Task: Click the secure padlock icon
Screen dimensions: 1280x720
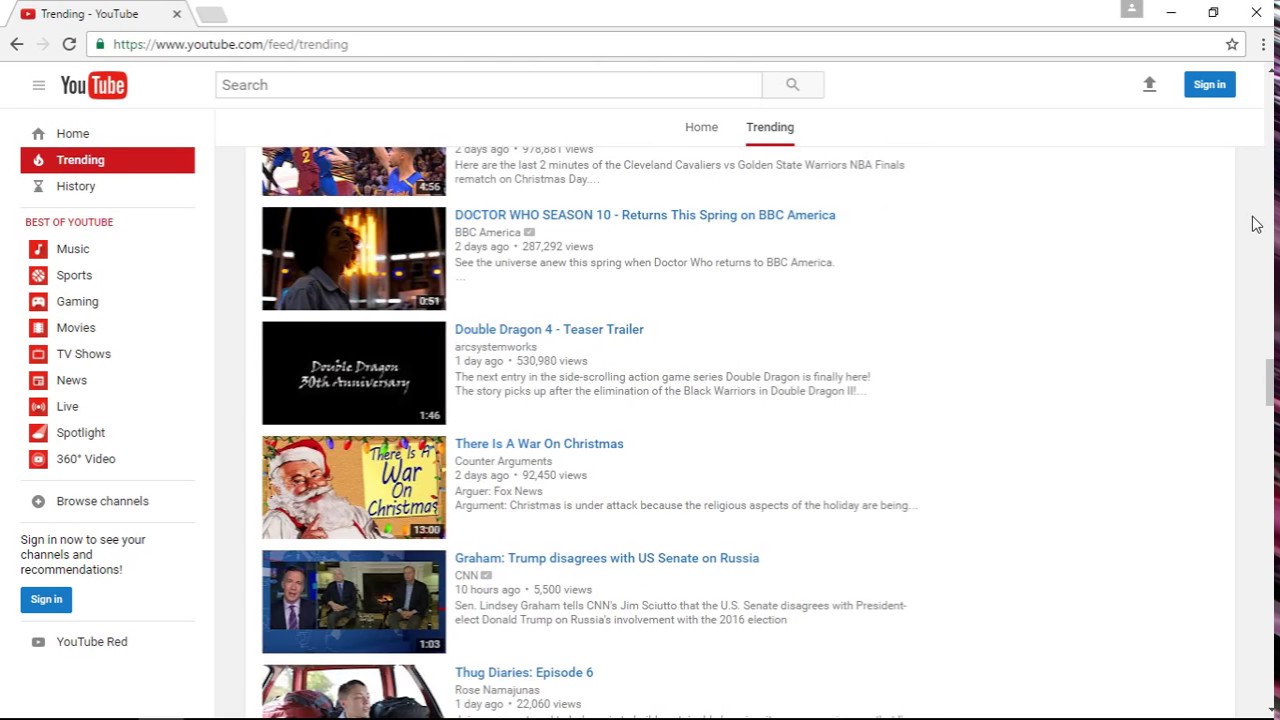Action: [x=99, y=44]
